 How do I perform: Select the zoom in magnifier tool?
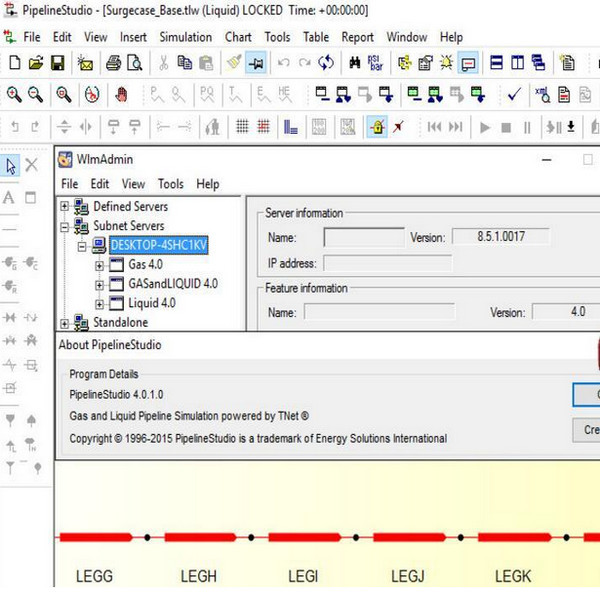click(14, 95)
